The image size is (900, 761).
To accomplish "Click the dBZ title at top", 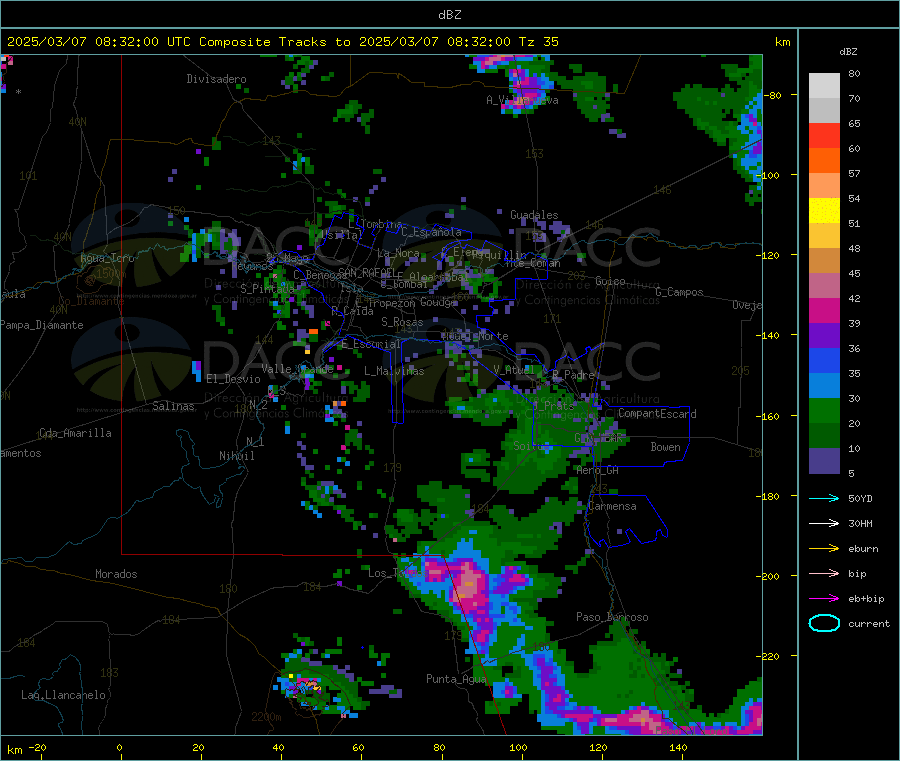I will pyautogui.click(x=449, y=15).
